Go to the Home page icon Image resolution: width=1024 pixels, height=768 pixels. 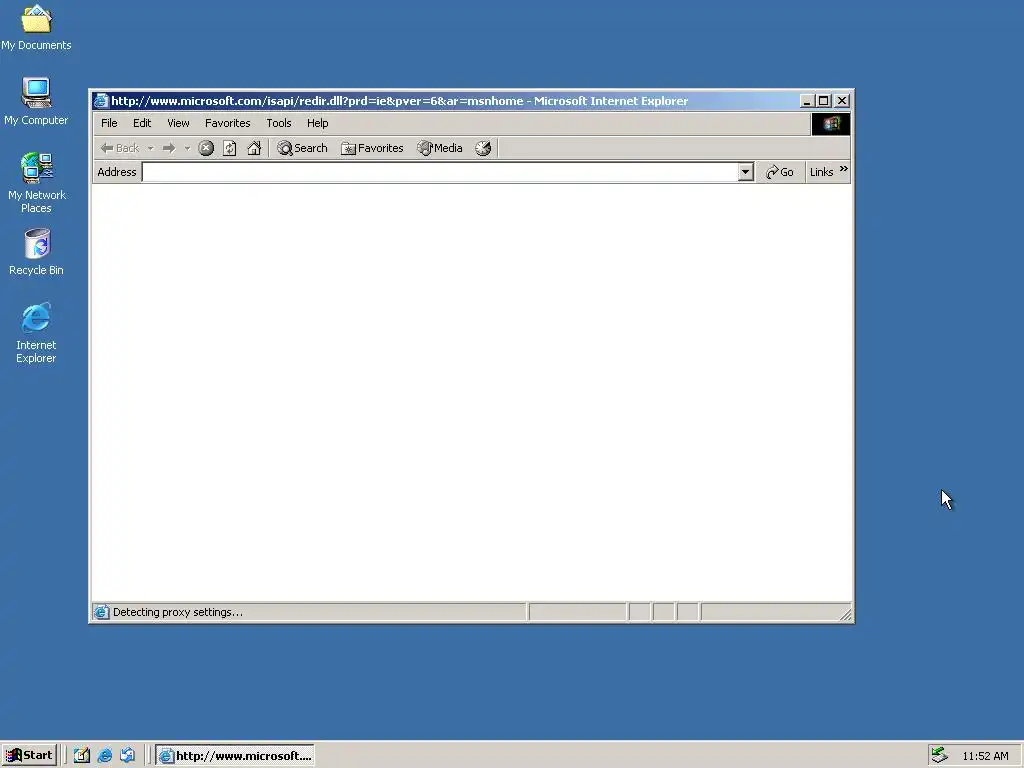[x=254, y=148]
